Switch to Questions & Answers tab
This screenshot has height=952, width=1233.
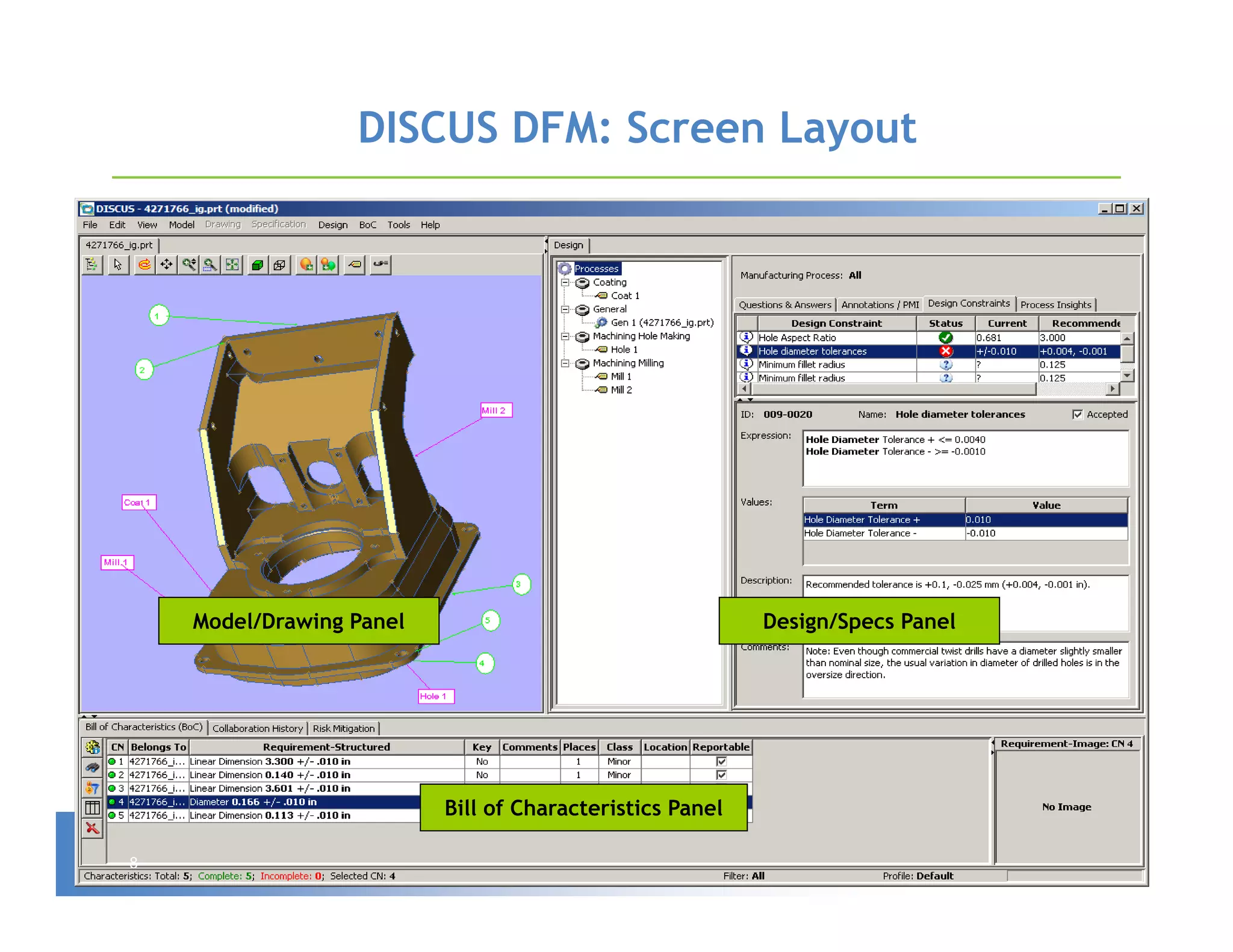[x=785, y=305]
